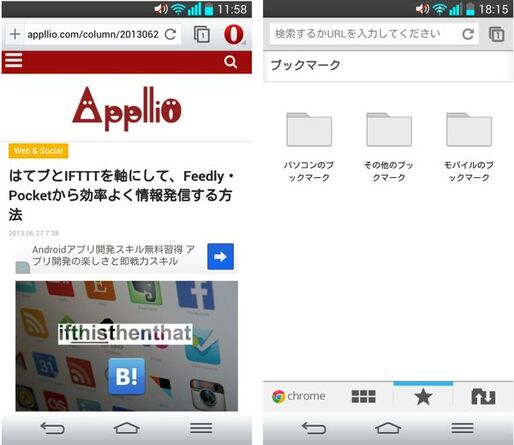
Task: Select the Web & Social category tag
Action: tap(38, 151)
